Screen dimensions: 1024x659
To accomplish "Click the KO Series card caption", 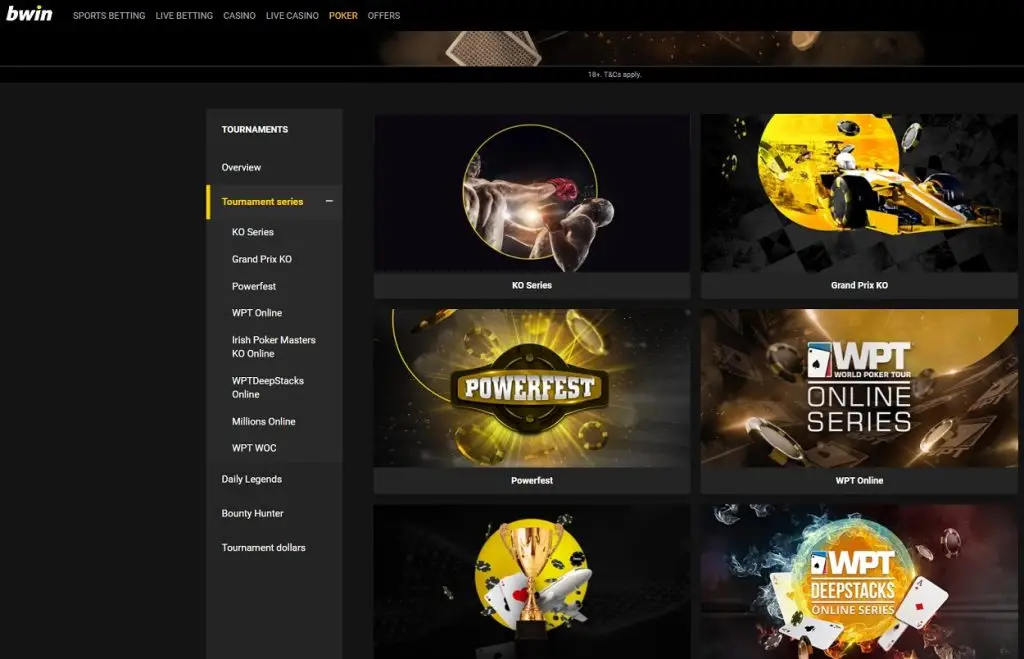I will pos(532,285).
